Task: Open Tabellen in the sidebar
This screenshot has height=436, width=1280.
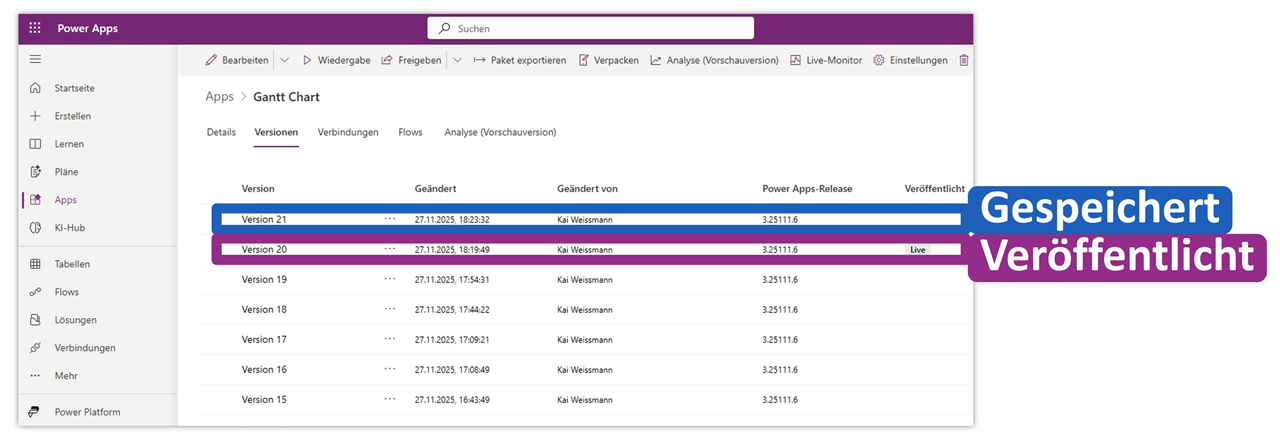Action: point(72,264)
